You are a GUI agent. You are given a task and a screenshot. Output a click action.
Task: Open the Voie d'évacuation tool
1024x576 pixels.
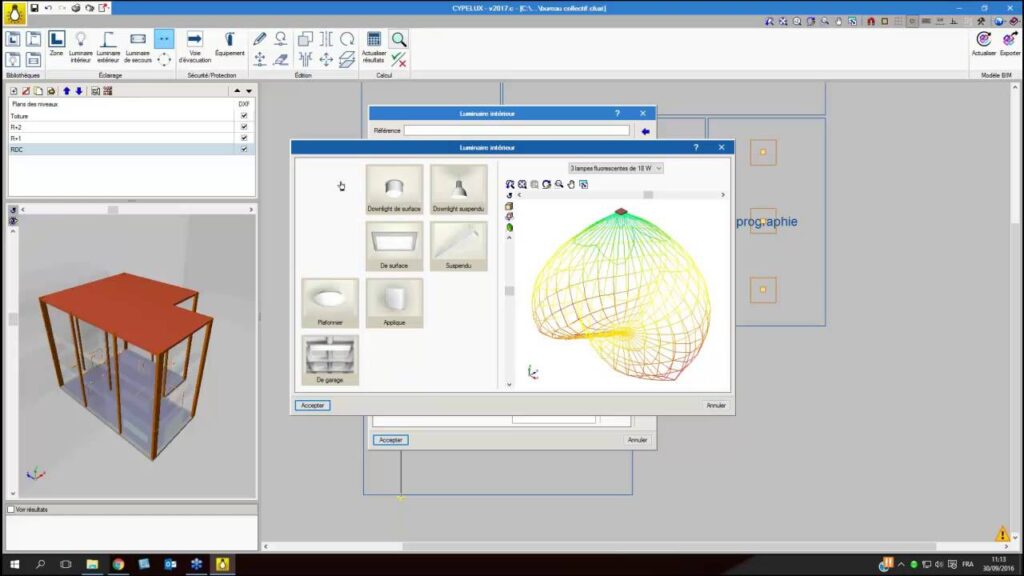click(195, 45)
